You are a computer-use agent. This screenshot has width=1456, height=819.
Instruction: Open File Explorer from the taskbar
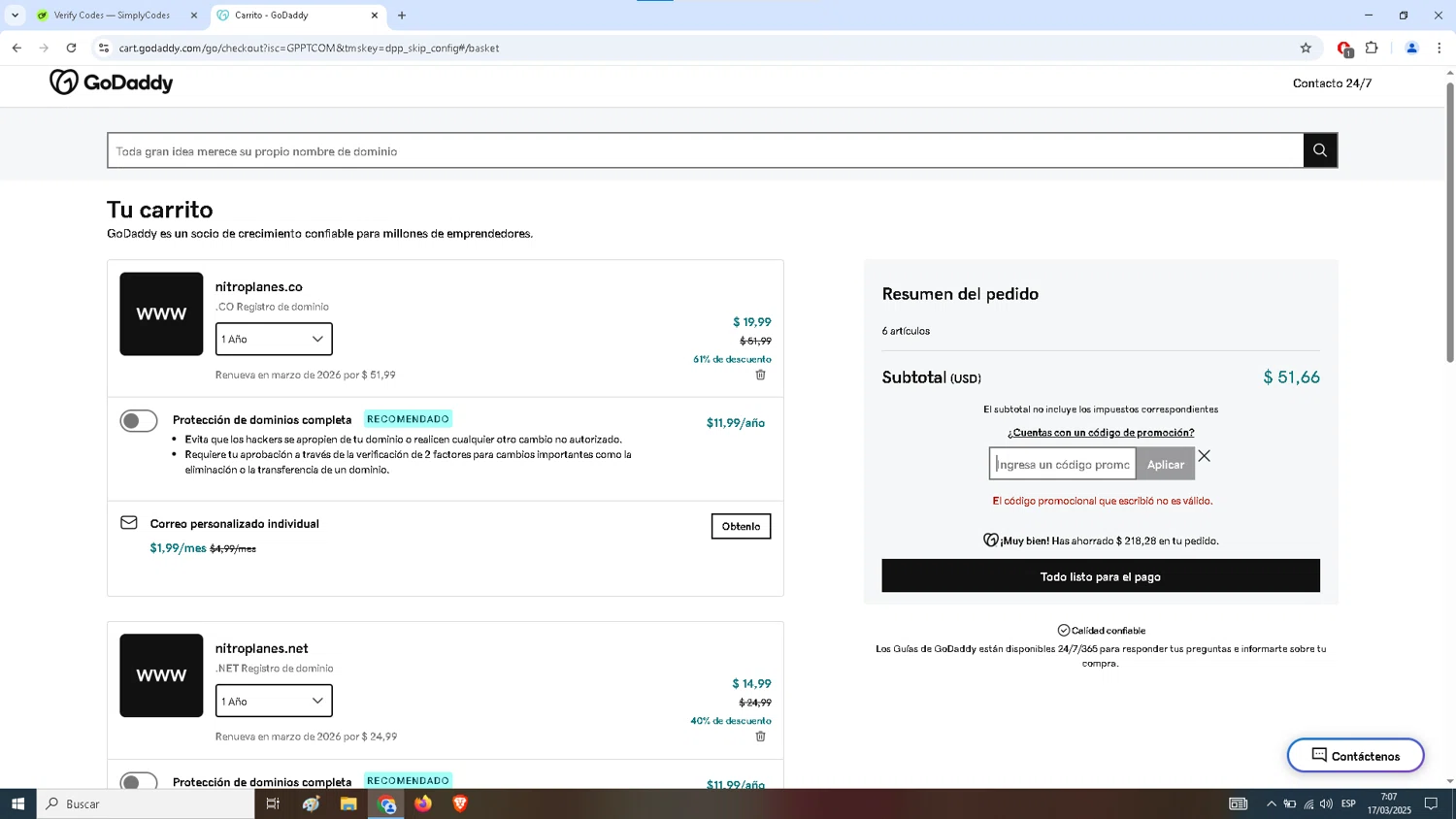tap(348, 803)
